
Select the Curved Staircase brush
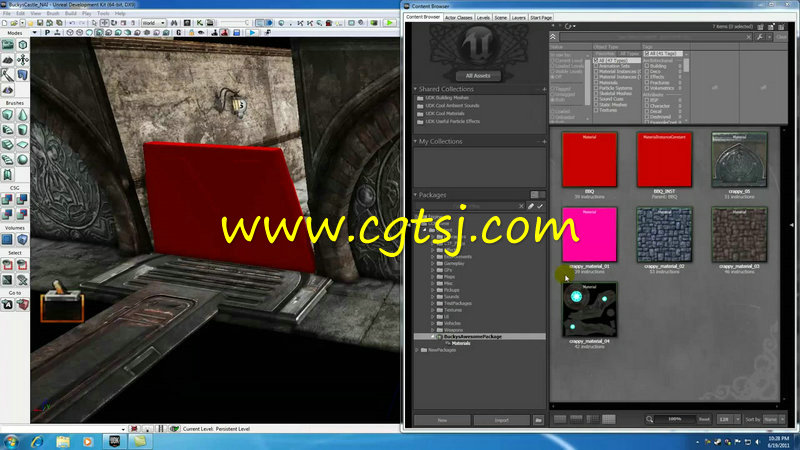pyautogui.click(x=8, y=130)
